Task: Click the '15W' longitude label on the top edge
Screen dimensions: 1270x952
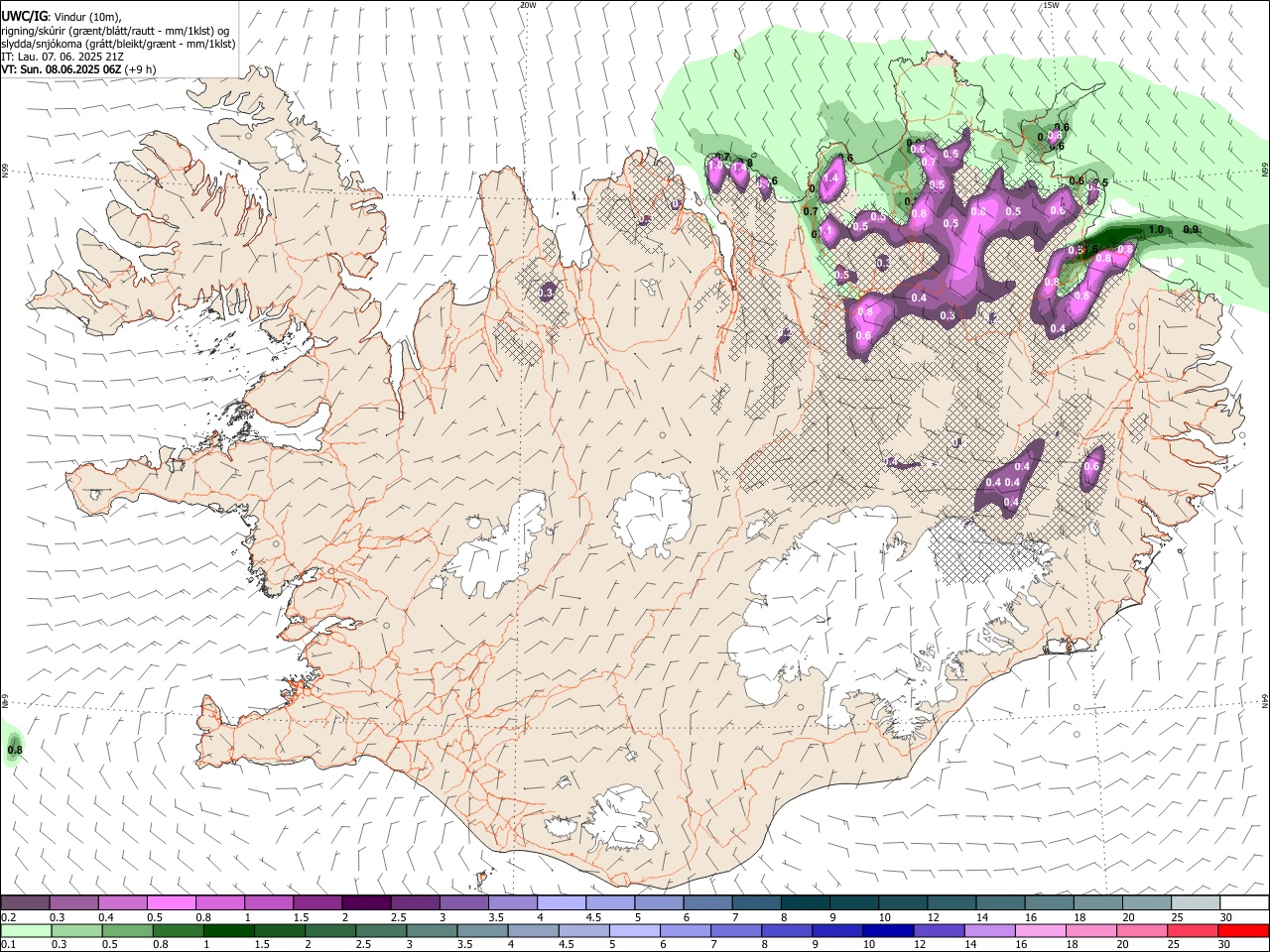Action: [1051, 5]
